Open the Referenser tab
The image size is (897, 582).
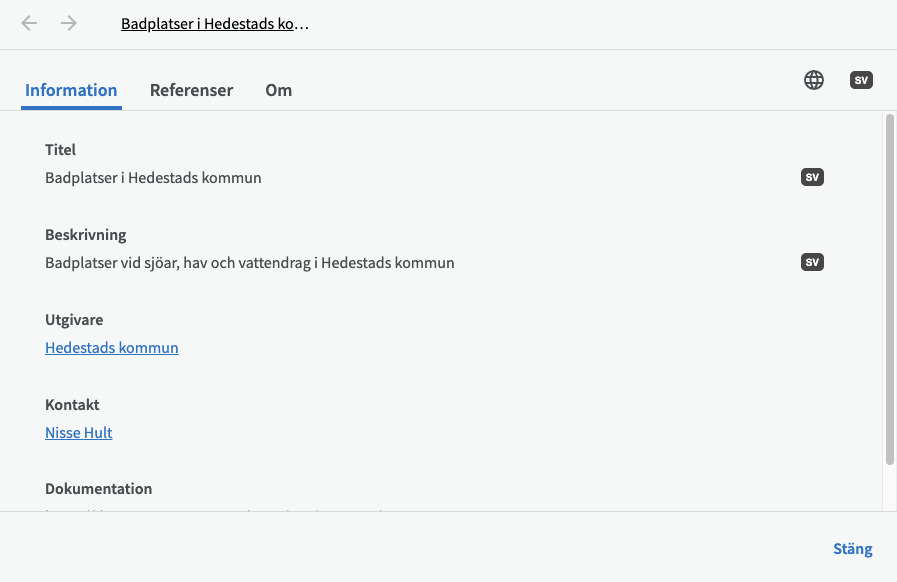pyautogui.click(x=191, y=90)
